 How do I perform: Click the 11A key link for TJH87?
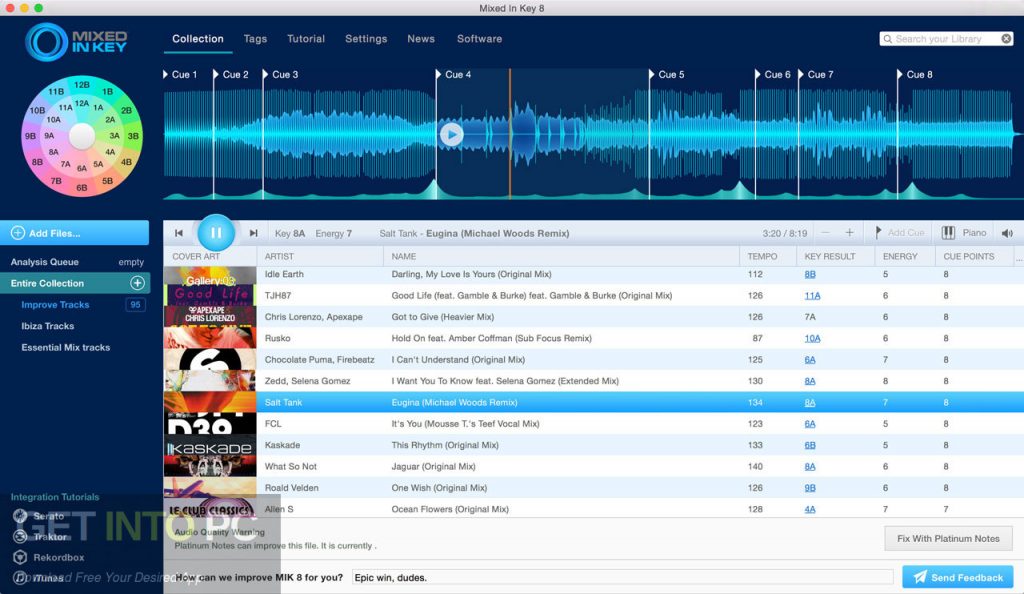[x=812, y=296]
